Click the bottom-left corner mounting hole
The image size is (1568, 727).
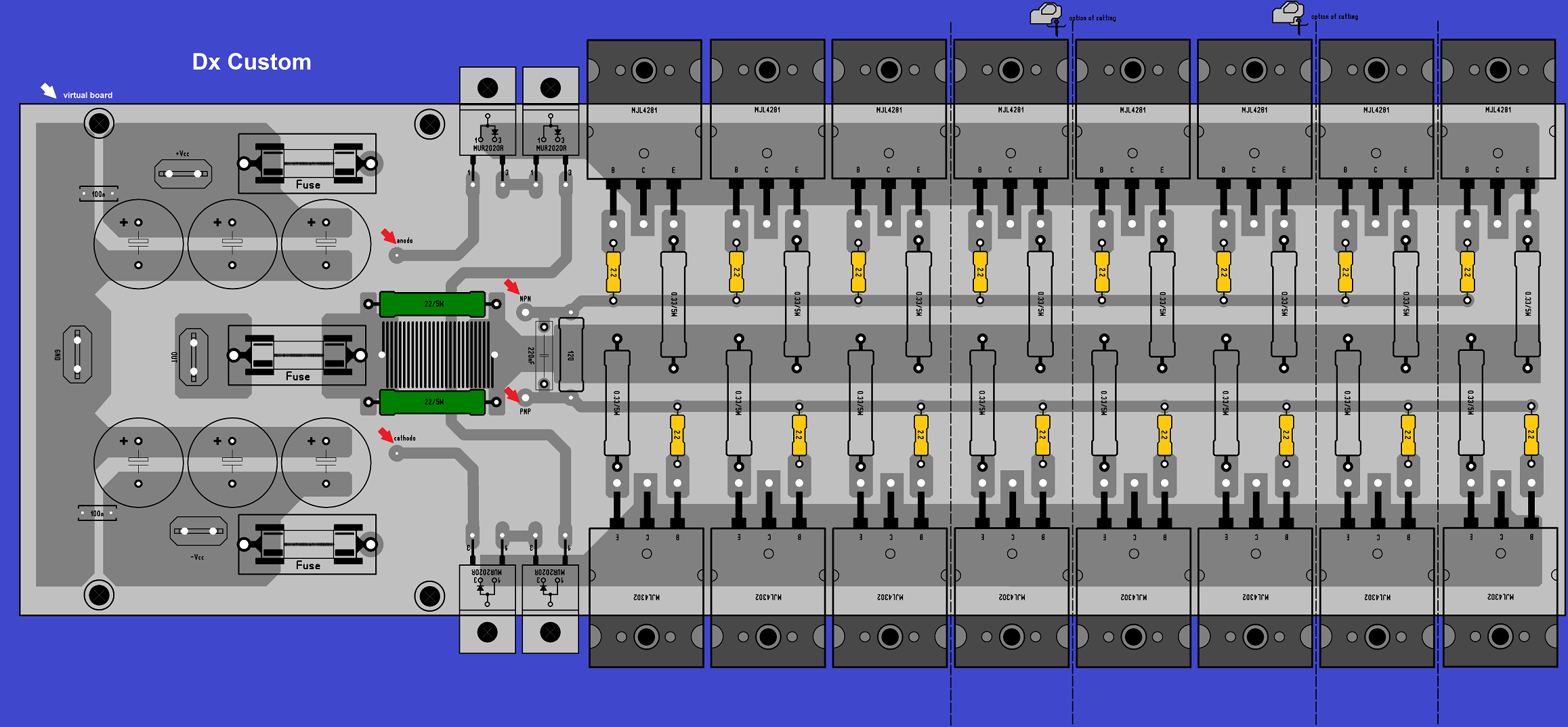click(x=99, y=595)
